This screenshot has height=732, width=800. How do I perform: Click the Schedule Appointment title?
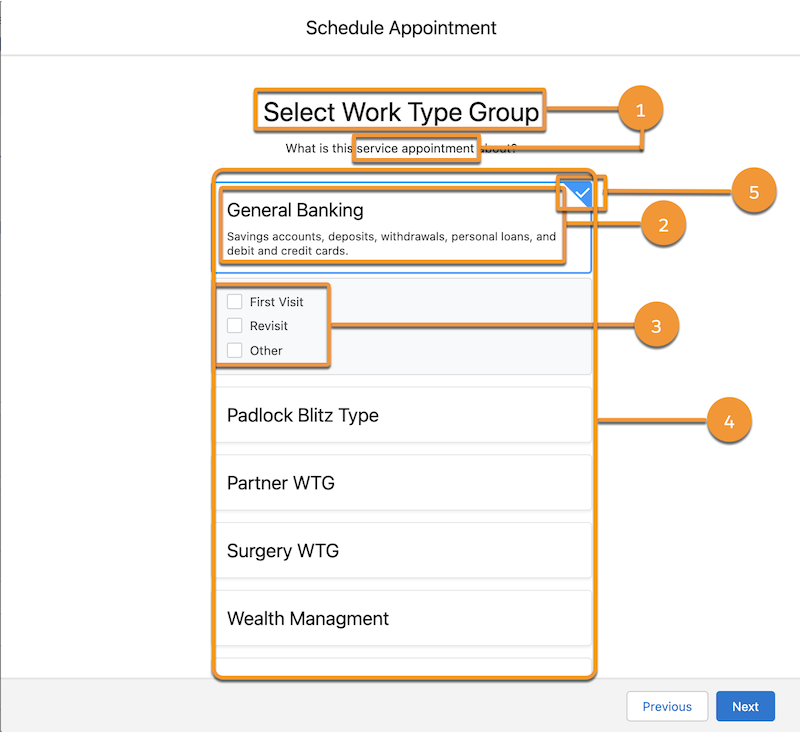coord(399,28)
